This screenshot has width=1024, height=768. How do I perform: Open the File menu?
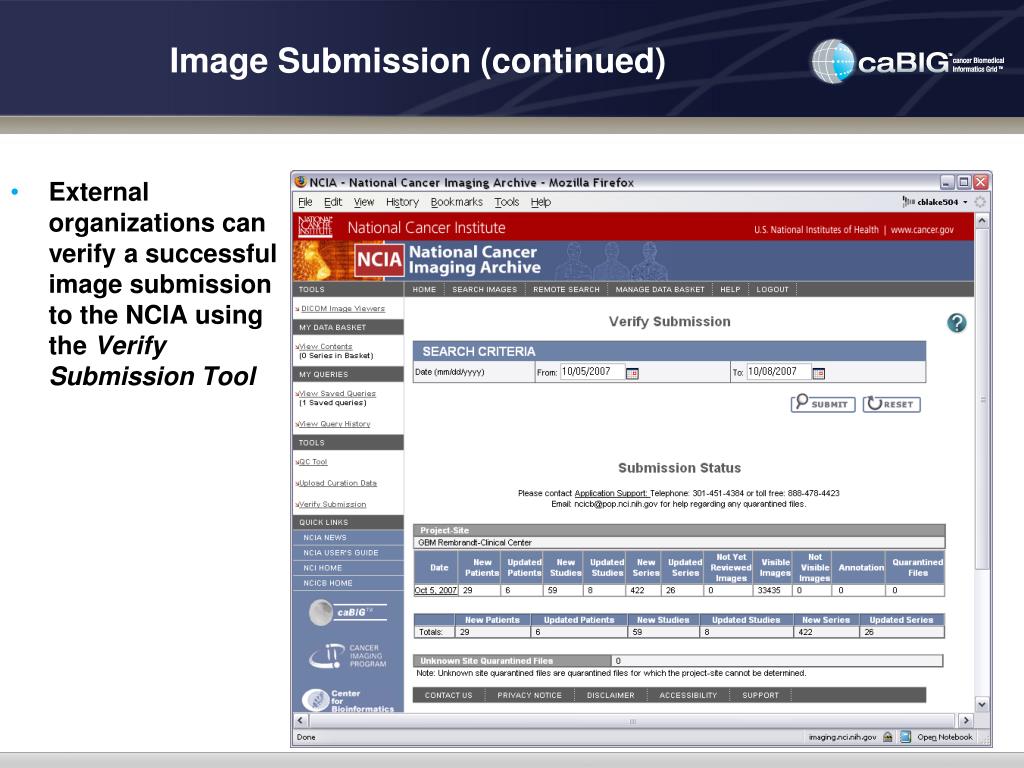(x=305, y=202)
